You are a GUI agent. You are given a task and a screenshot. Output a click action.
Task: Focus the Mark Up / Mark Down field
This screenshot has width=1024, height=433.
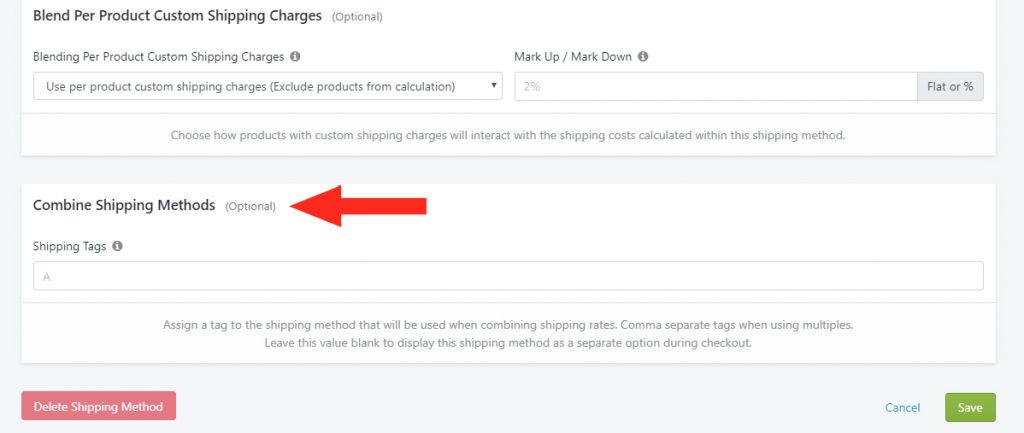click(716, 86)
